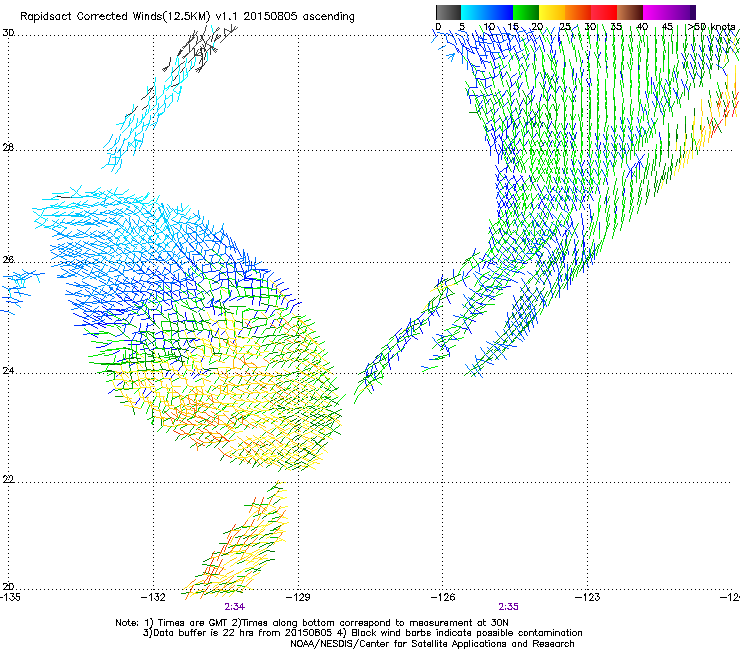Click the green 15-20 knots legend segment
Screen dimensions: 740x650
pos(526,12)
